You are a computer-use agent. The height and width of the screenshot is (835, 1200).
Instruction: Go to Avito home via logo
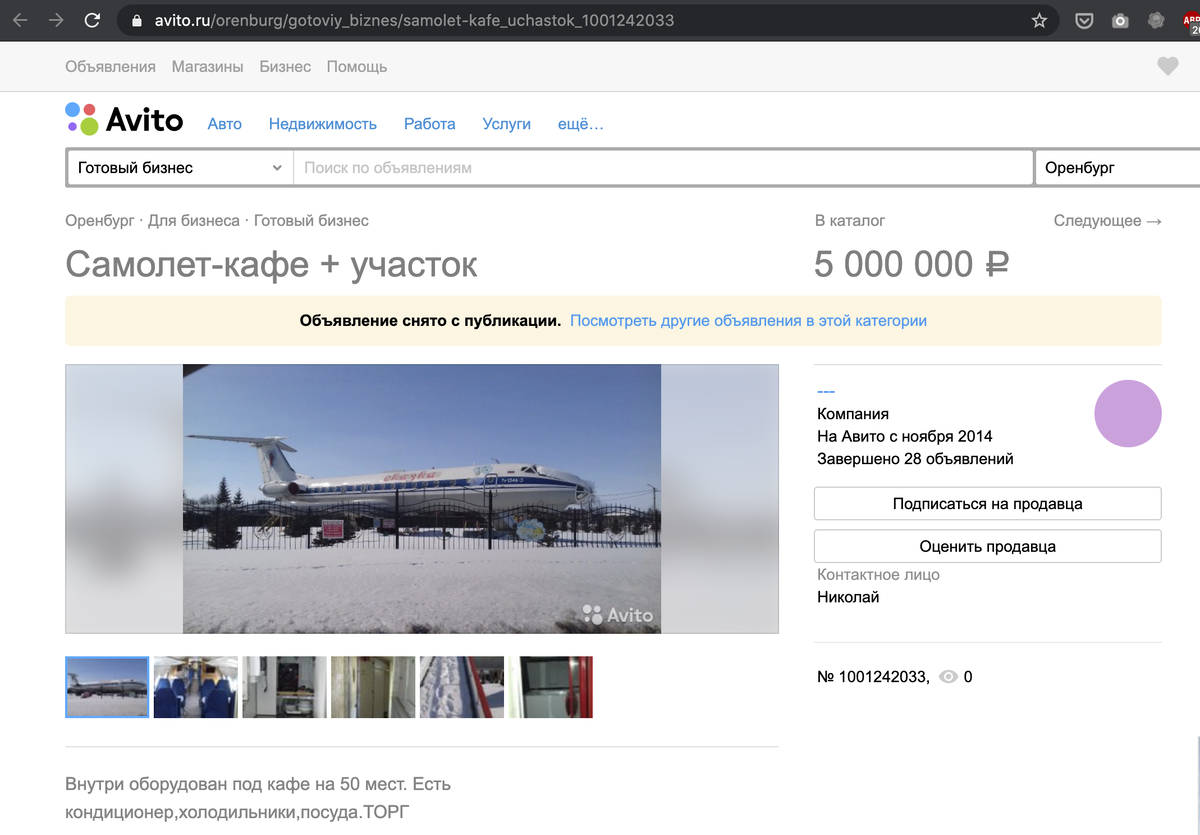click(124, 120)
